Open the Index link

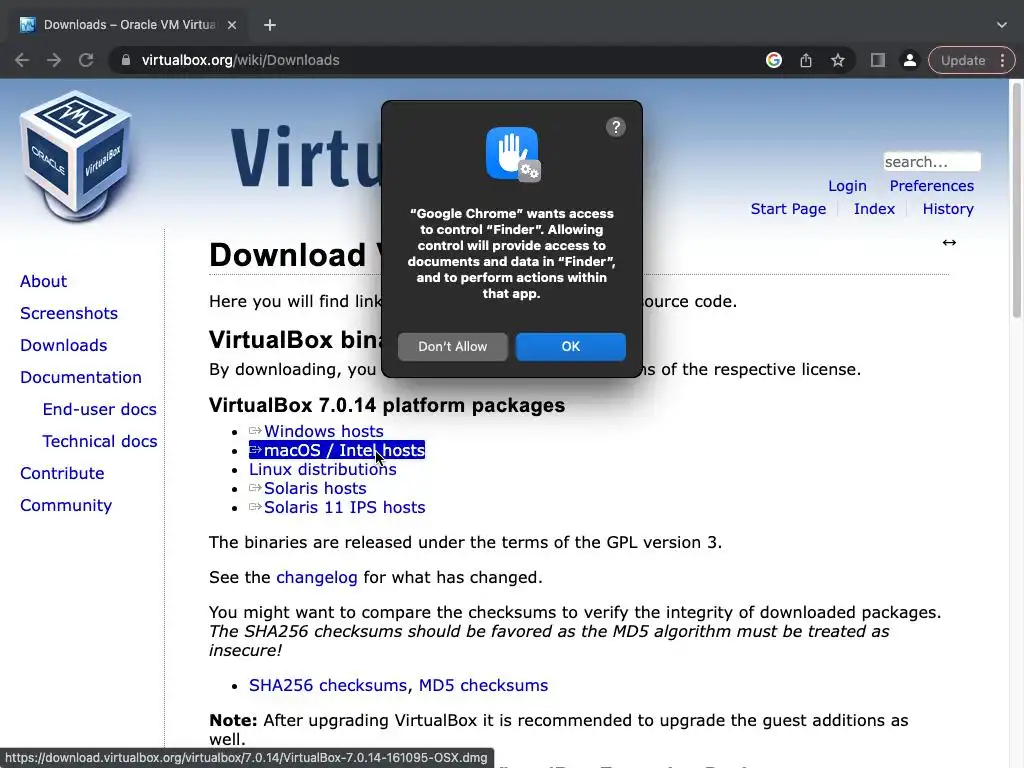[x=874, y=209]
